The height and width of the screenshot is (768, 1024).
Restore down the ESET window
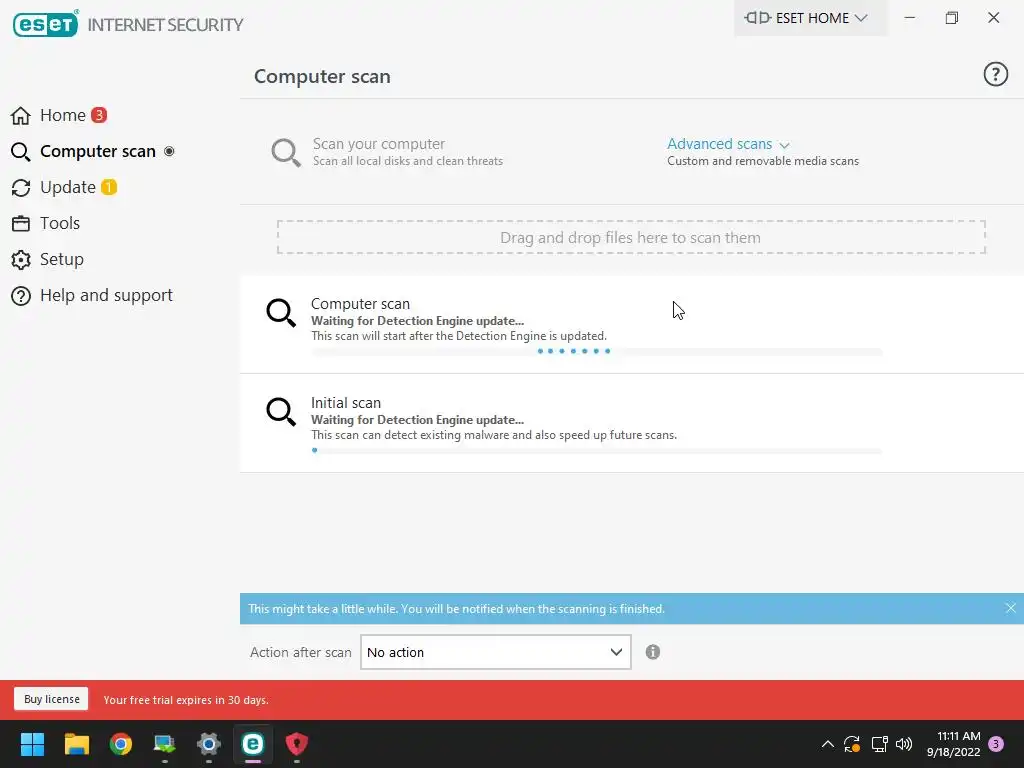(952, 18)
